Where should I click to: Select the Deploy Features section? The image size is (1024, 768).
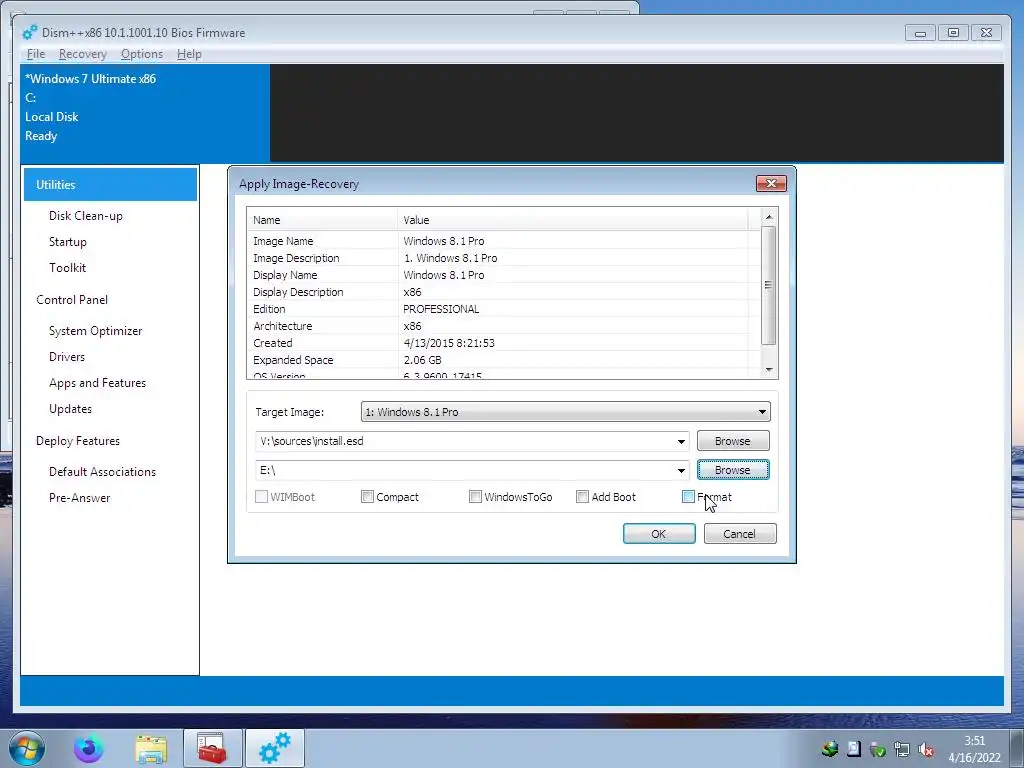click(78, 441)
